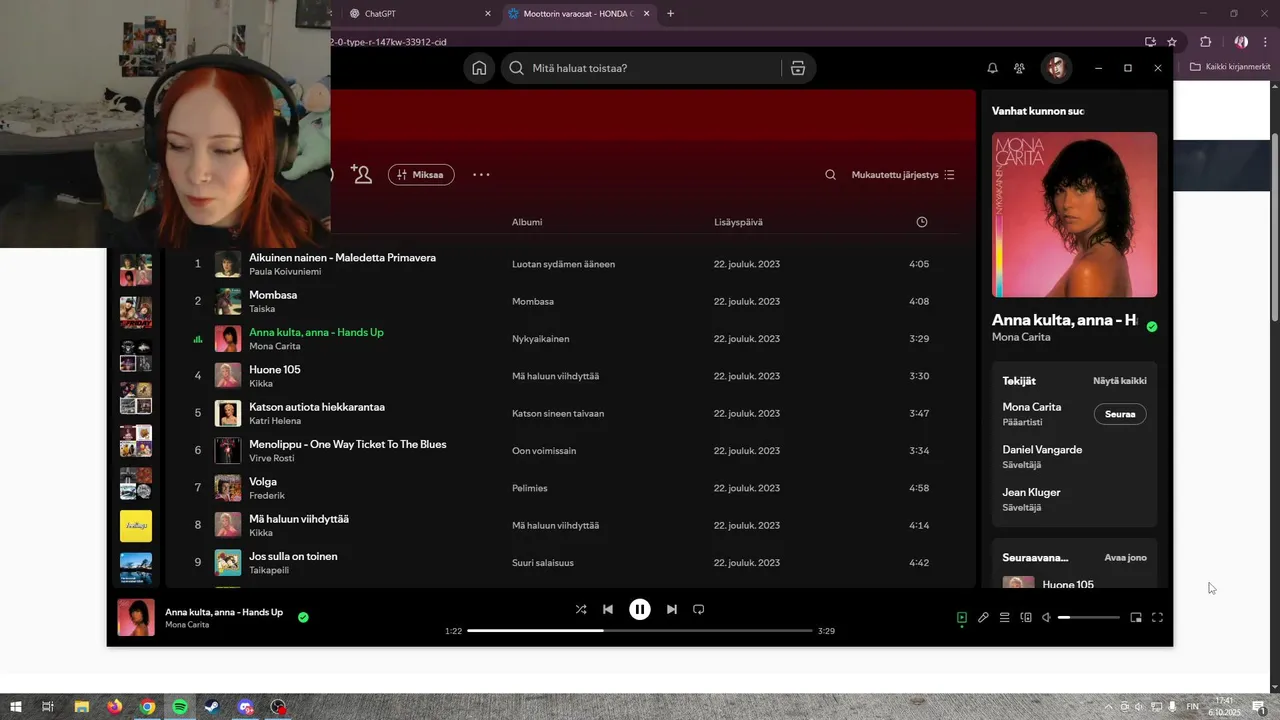Go to the Spotify home icon
This screenshot has height=720, width=1280.
point(479,68)
